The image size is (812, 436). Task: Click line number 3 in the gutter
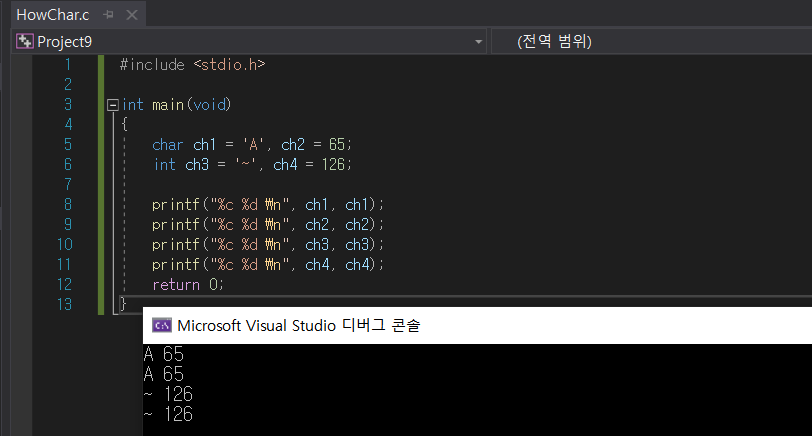[x=67, y=105]
